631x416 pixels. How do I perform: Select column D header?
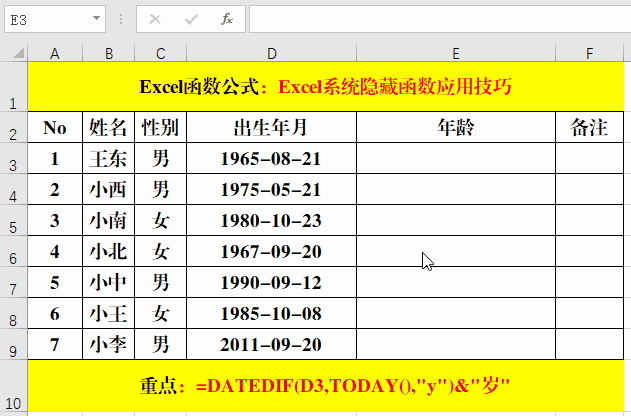272,53
